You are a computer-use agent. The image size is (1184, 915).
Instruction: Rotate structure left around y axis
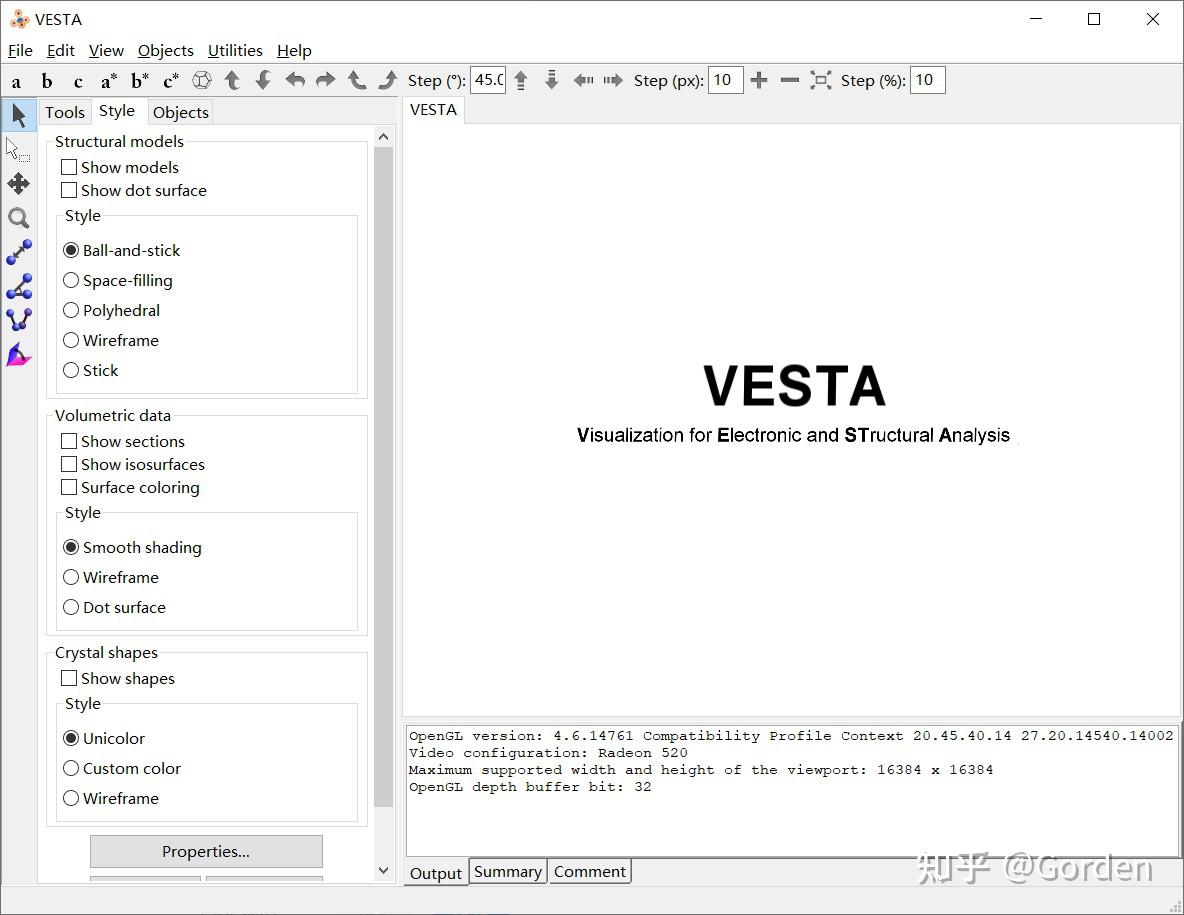pos(294,81)
